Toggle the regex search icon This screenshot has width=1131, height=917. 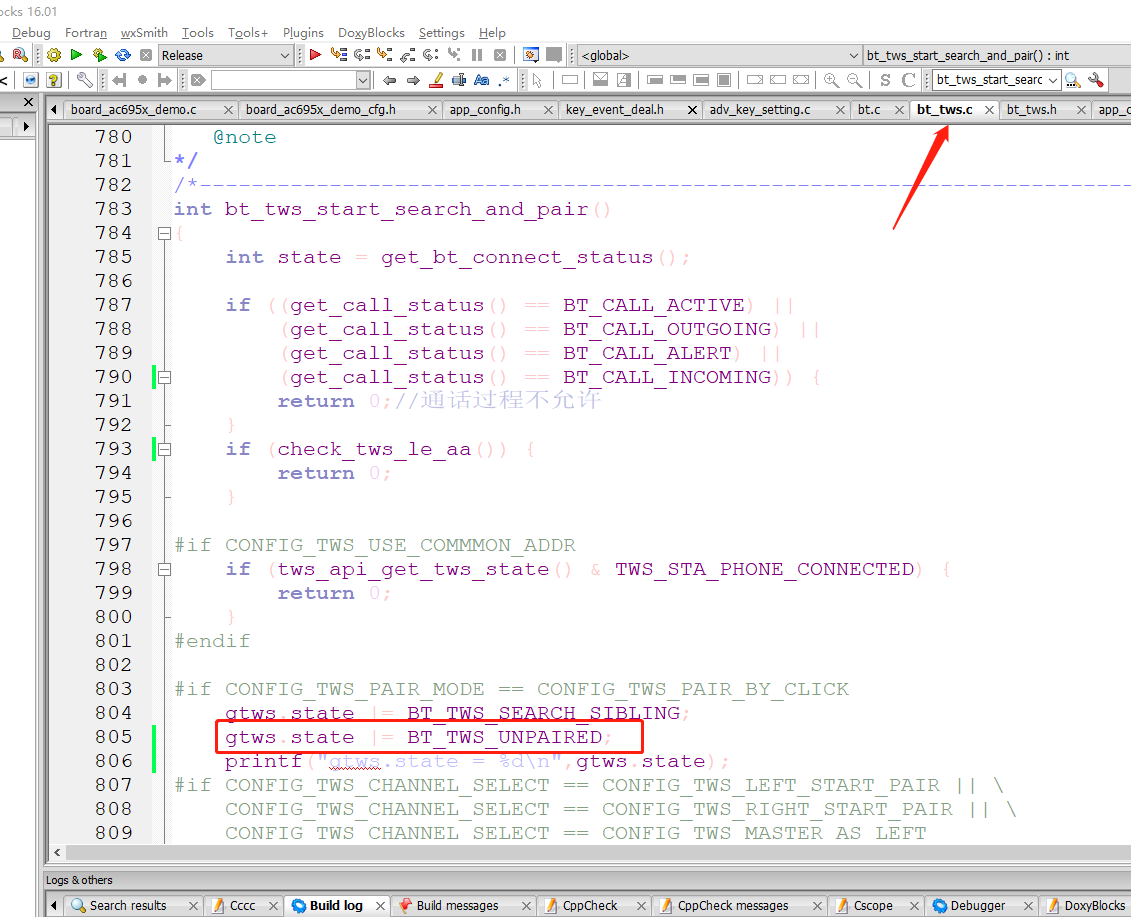(x=504, y=80)
